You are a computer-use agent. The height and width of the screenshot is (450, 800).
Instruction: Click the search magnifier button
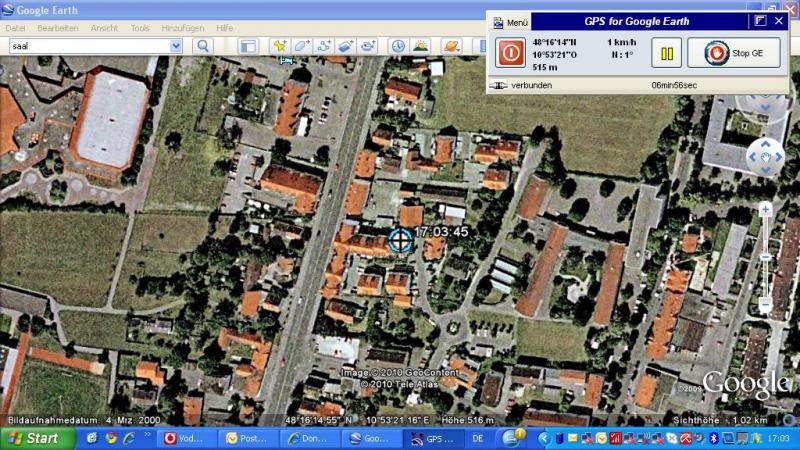(x=204, y=46)
